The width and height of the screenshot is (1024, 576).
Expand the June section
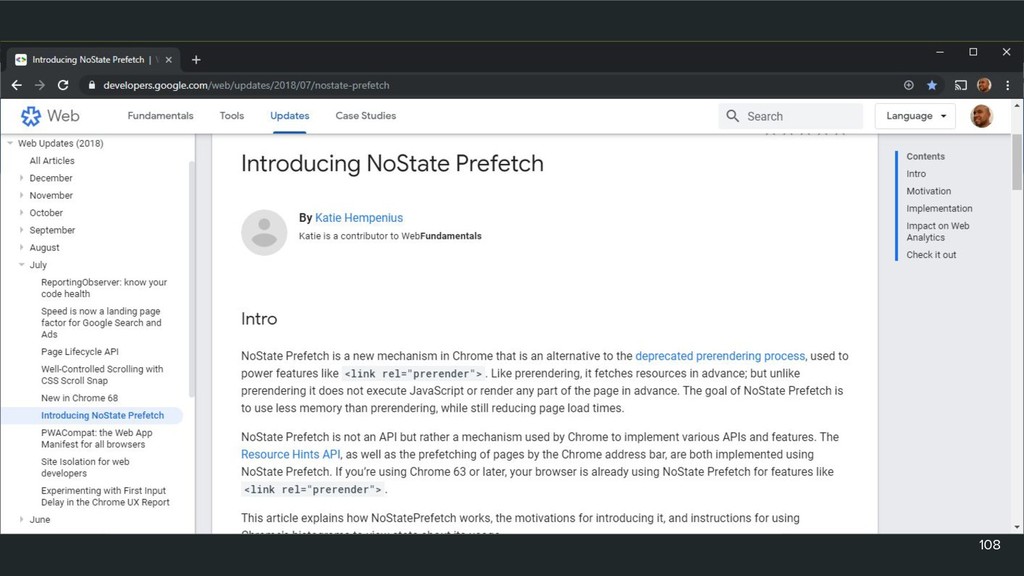[22, 520]
